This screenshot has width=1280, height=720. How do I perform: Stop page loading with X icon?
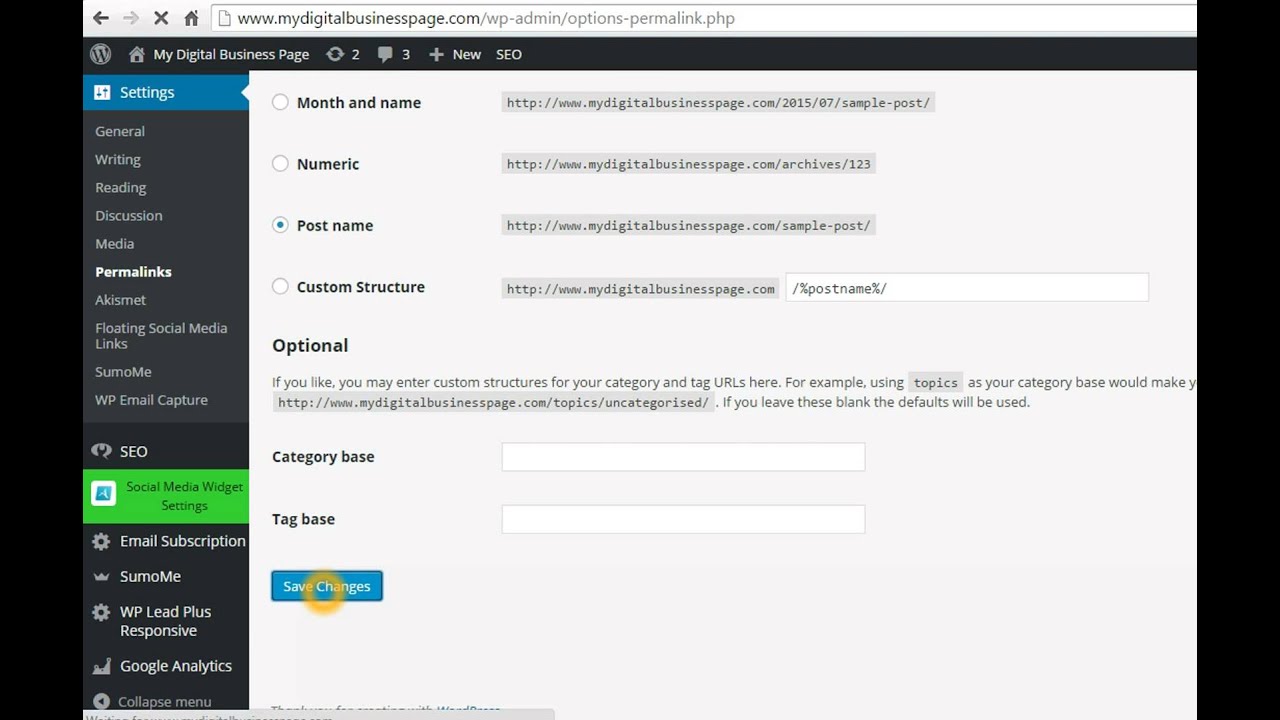[x=161, y=18]
